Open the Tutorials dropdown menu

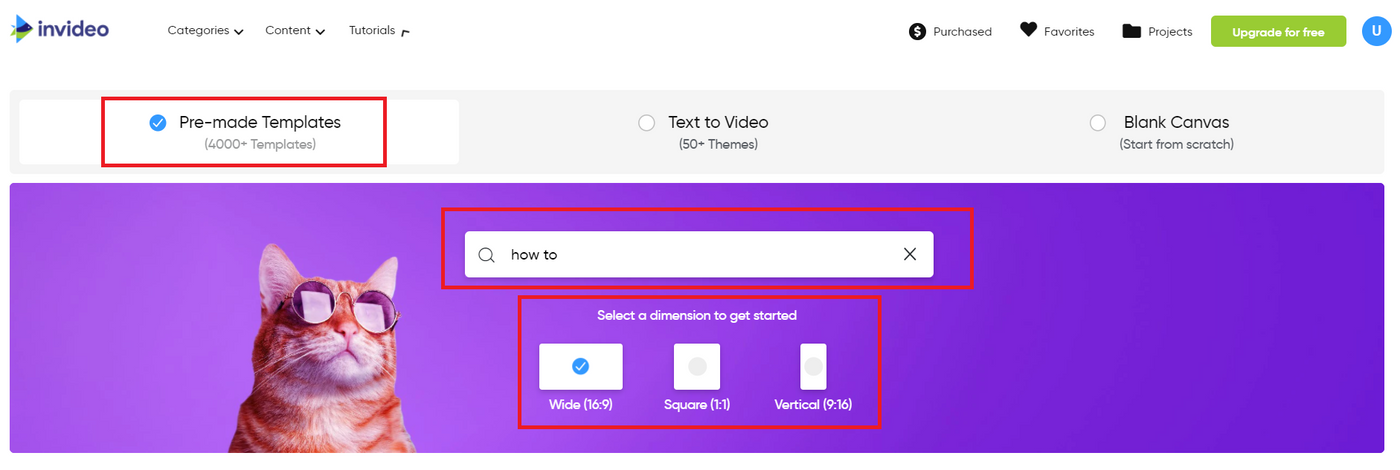(x=379, y=31)
